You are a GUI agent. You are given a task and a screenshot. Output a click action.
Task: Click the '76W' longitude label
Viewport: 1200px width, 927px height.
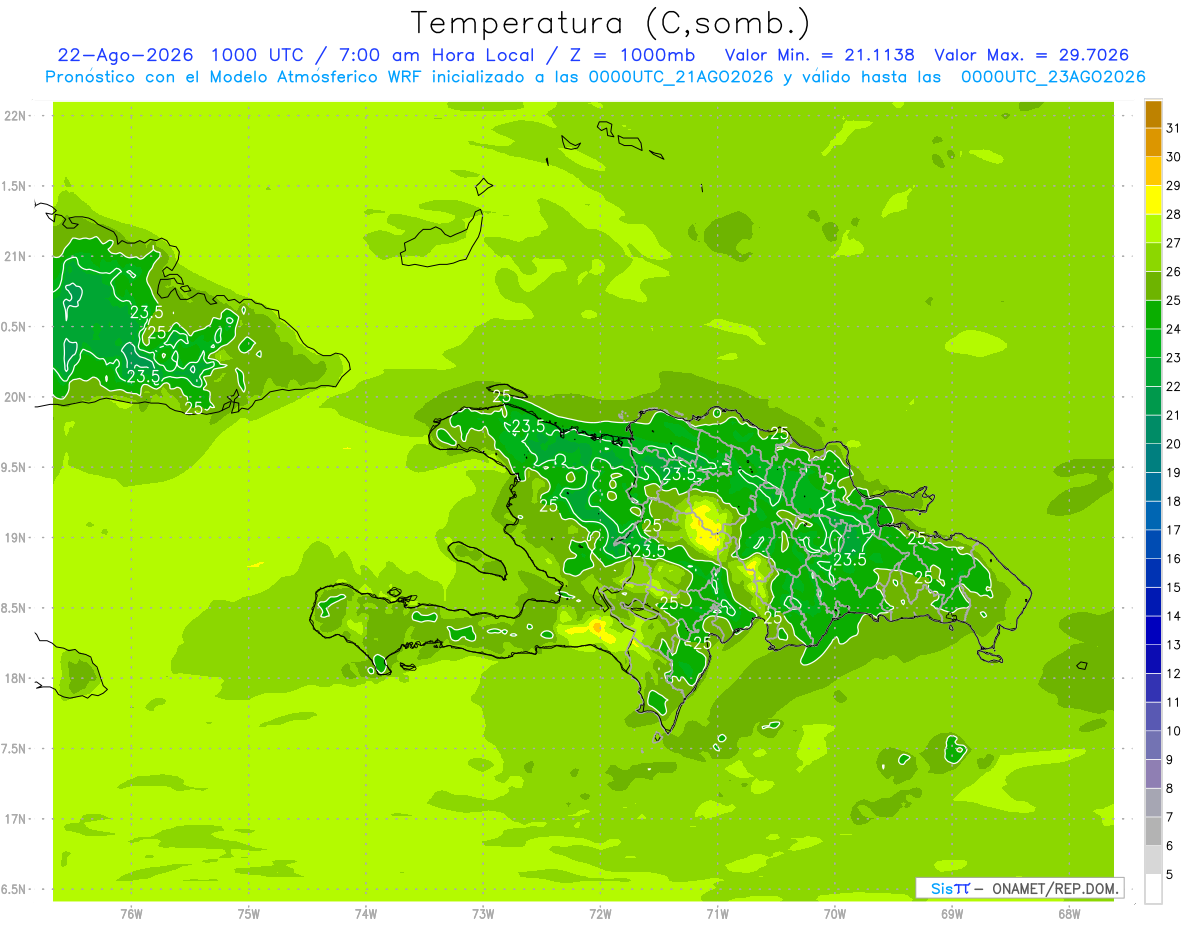point(131,913)
